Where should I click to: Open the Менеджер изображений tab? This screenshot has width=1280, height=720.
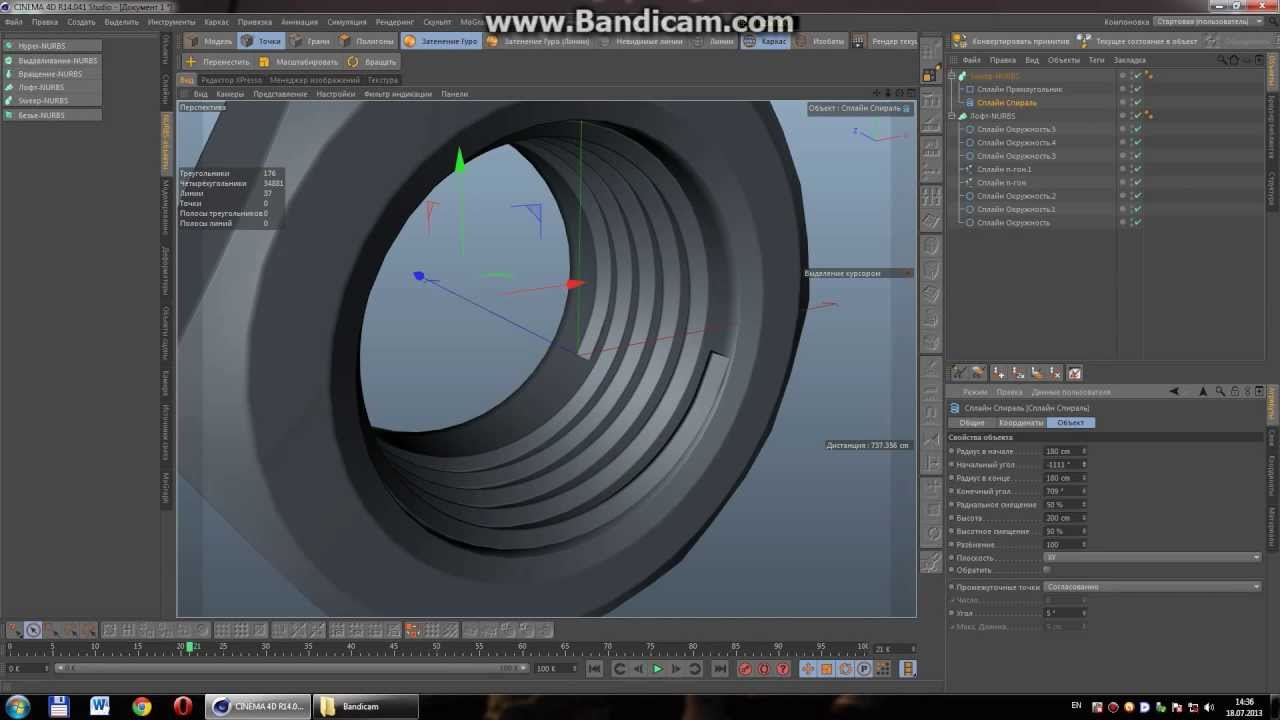coord(315,80)
